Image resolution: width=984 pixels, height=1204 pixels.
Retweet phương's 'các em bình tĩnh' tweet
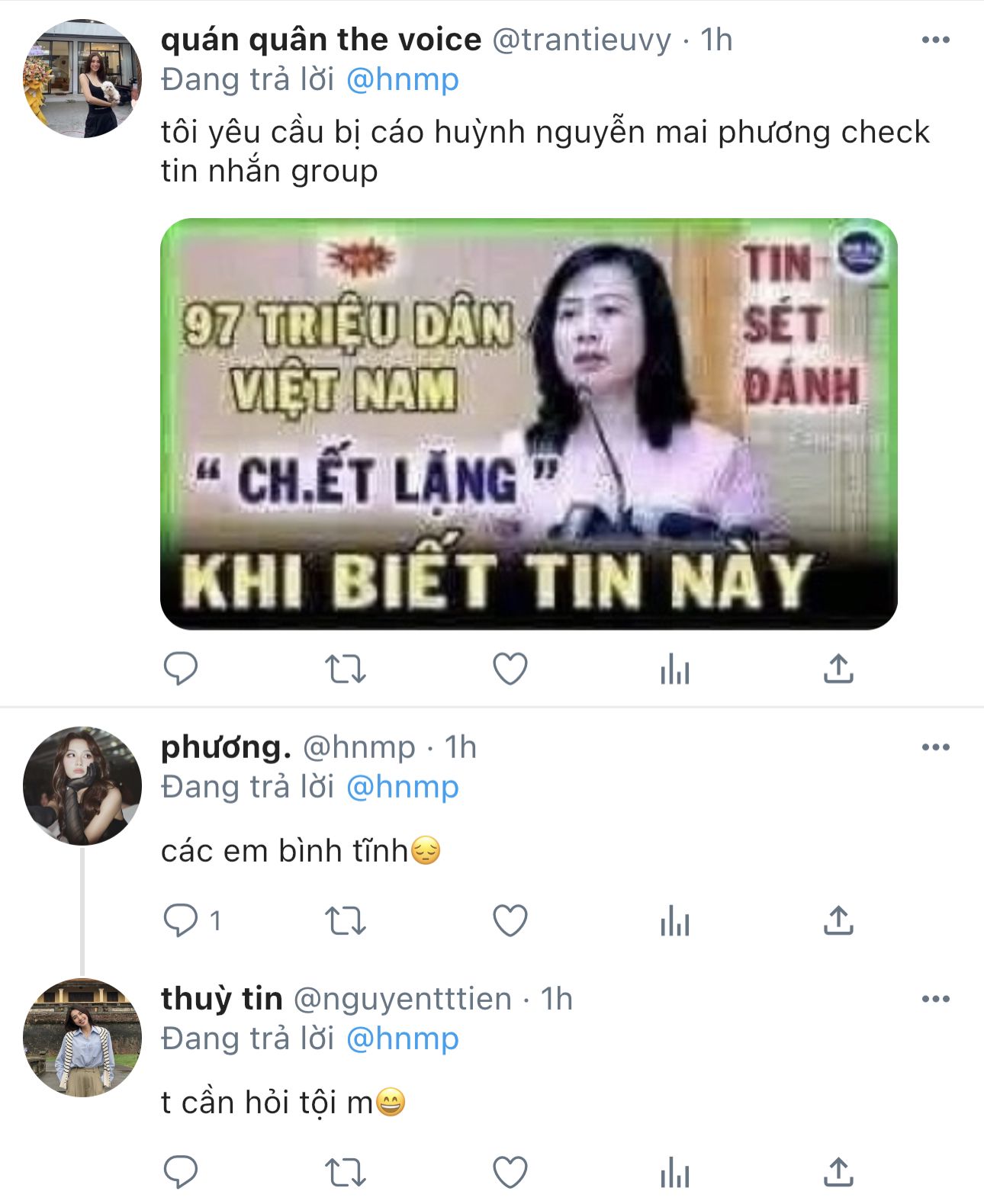(346, 920)
